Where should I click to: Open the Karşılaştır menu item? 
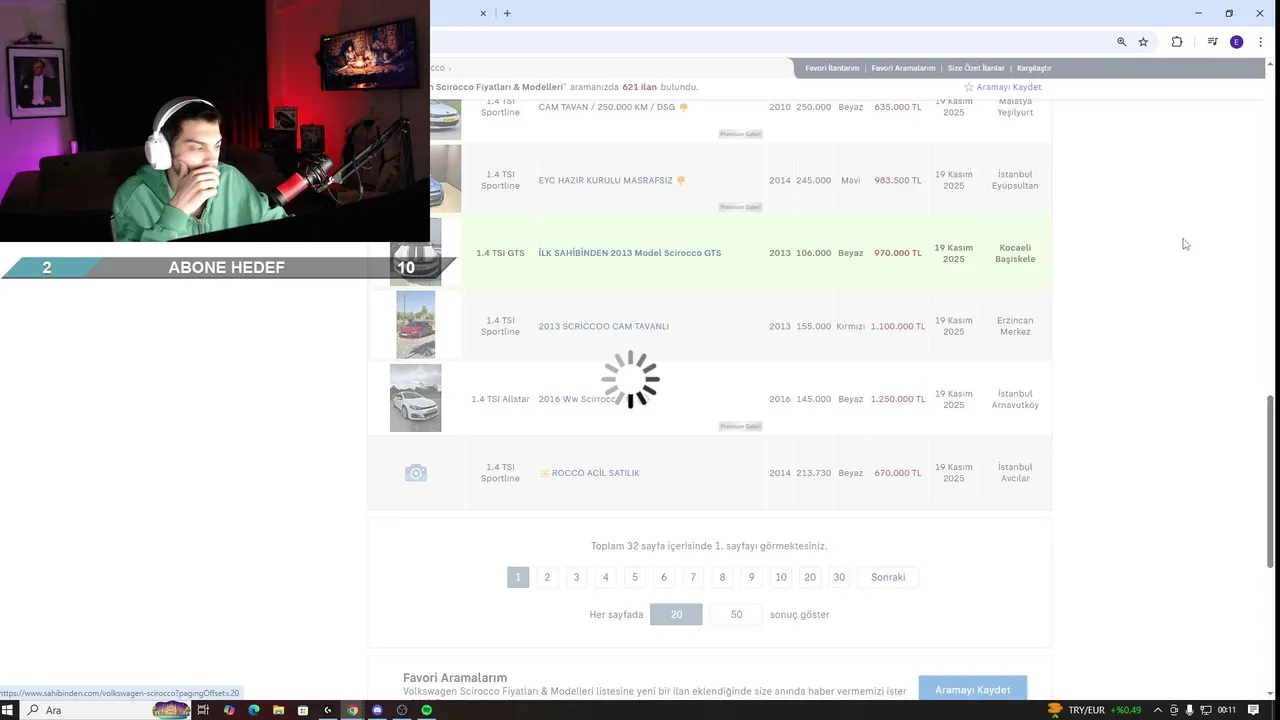click(1034, 68)
